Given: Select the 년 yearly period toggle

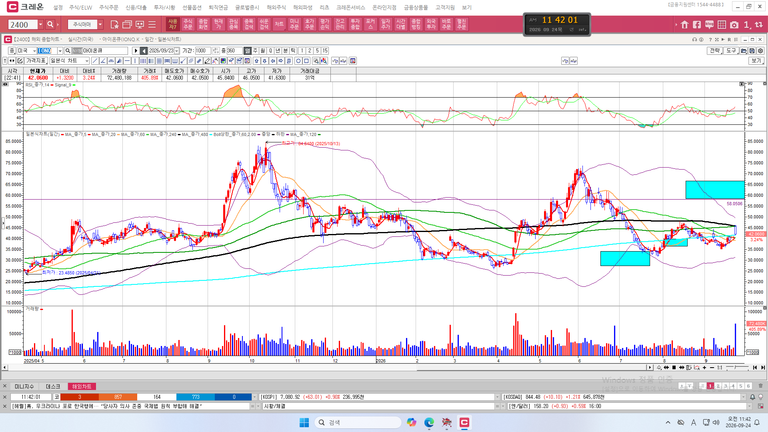Looking at the screenshot, I should point(277,50).
